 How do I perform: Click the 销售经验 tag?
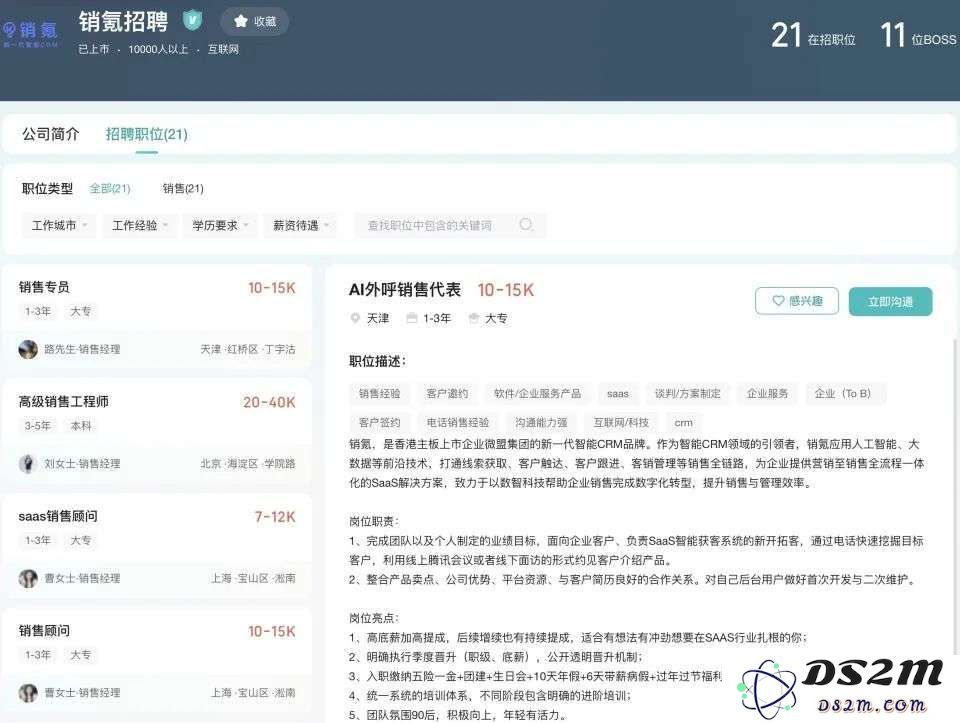click(380, 394)
